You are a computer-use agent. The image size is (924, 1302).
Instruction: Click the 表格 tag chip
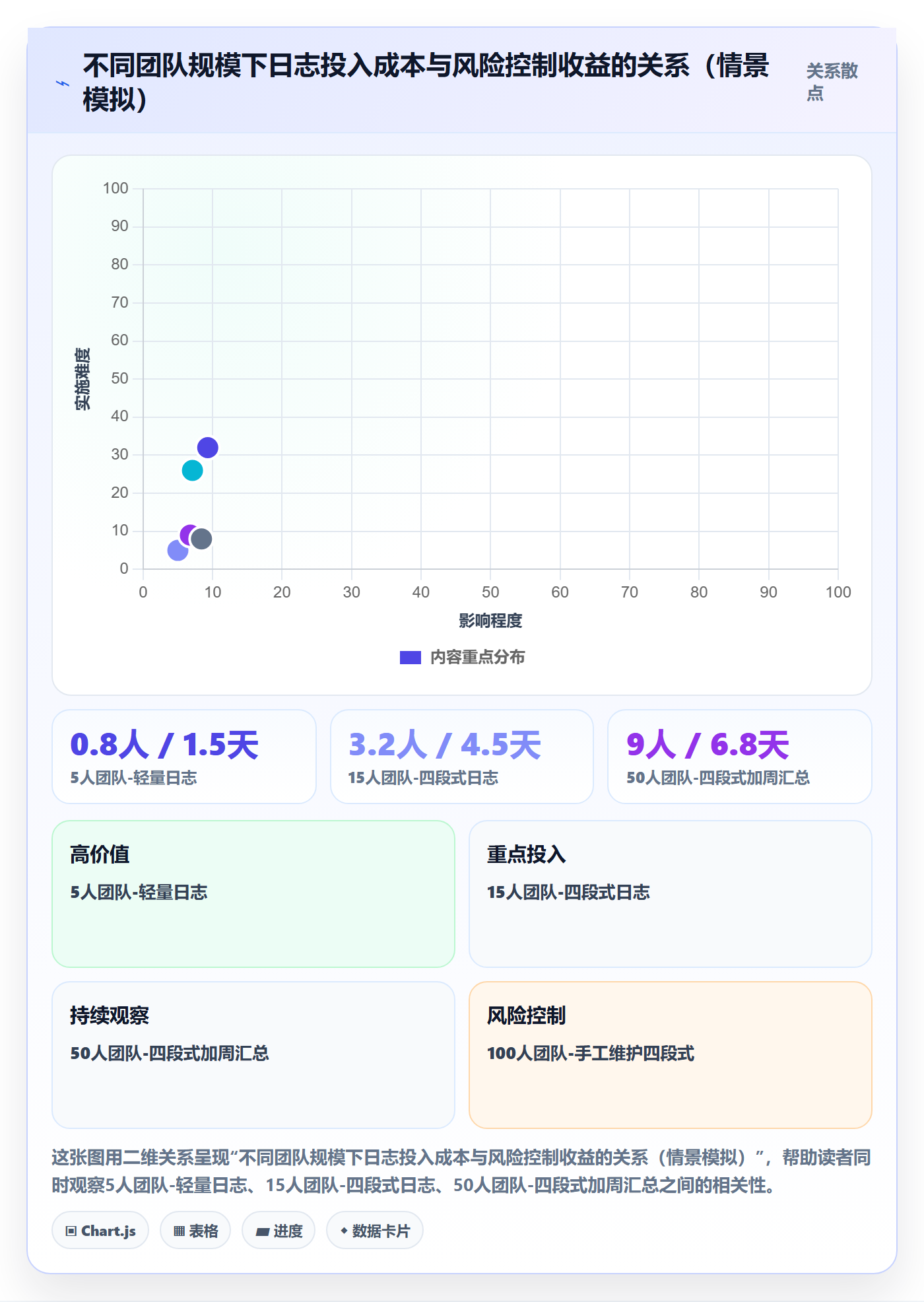point(195,1231)
